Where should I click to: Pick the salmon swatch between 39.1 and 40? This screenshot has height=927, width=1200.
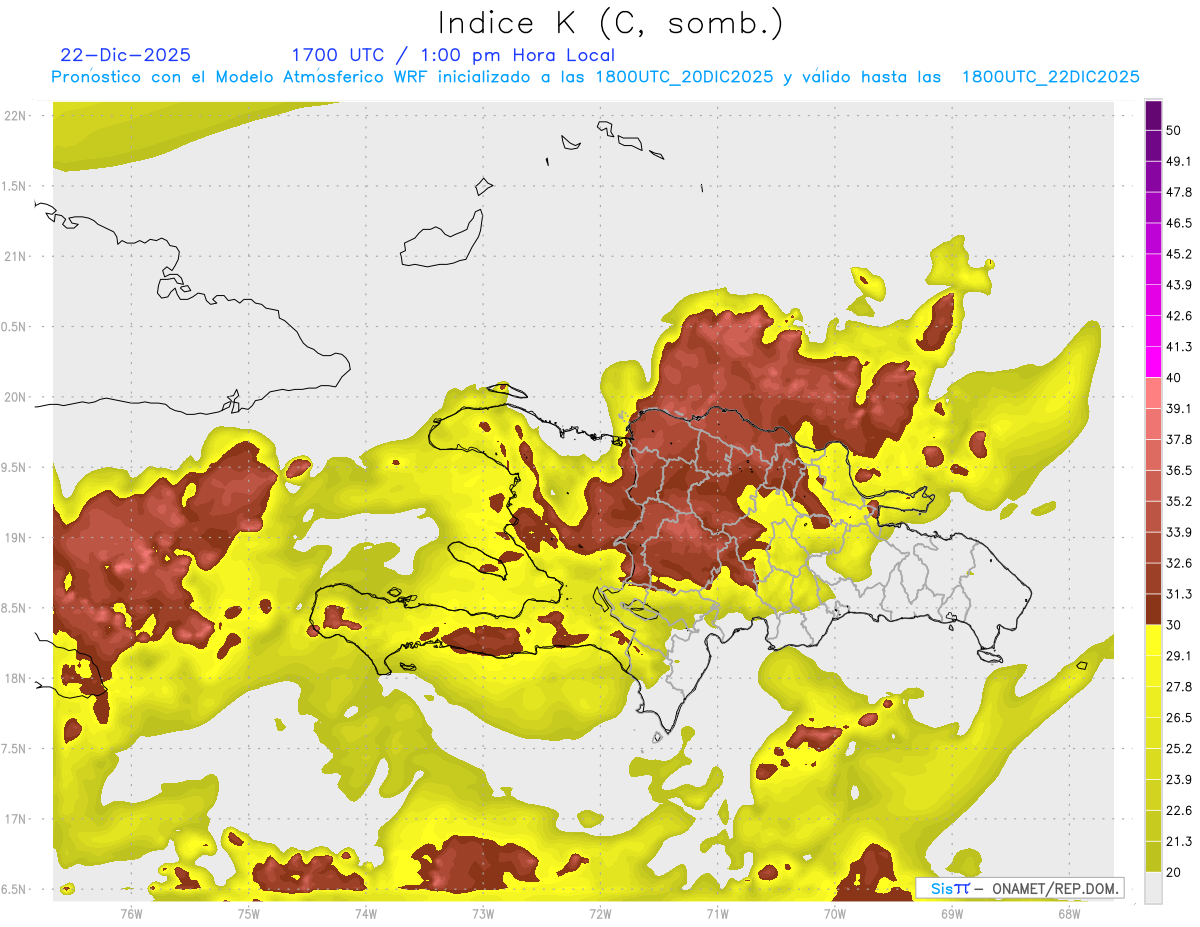click(1154, 393)
